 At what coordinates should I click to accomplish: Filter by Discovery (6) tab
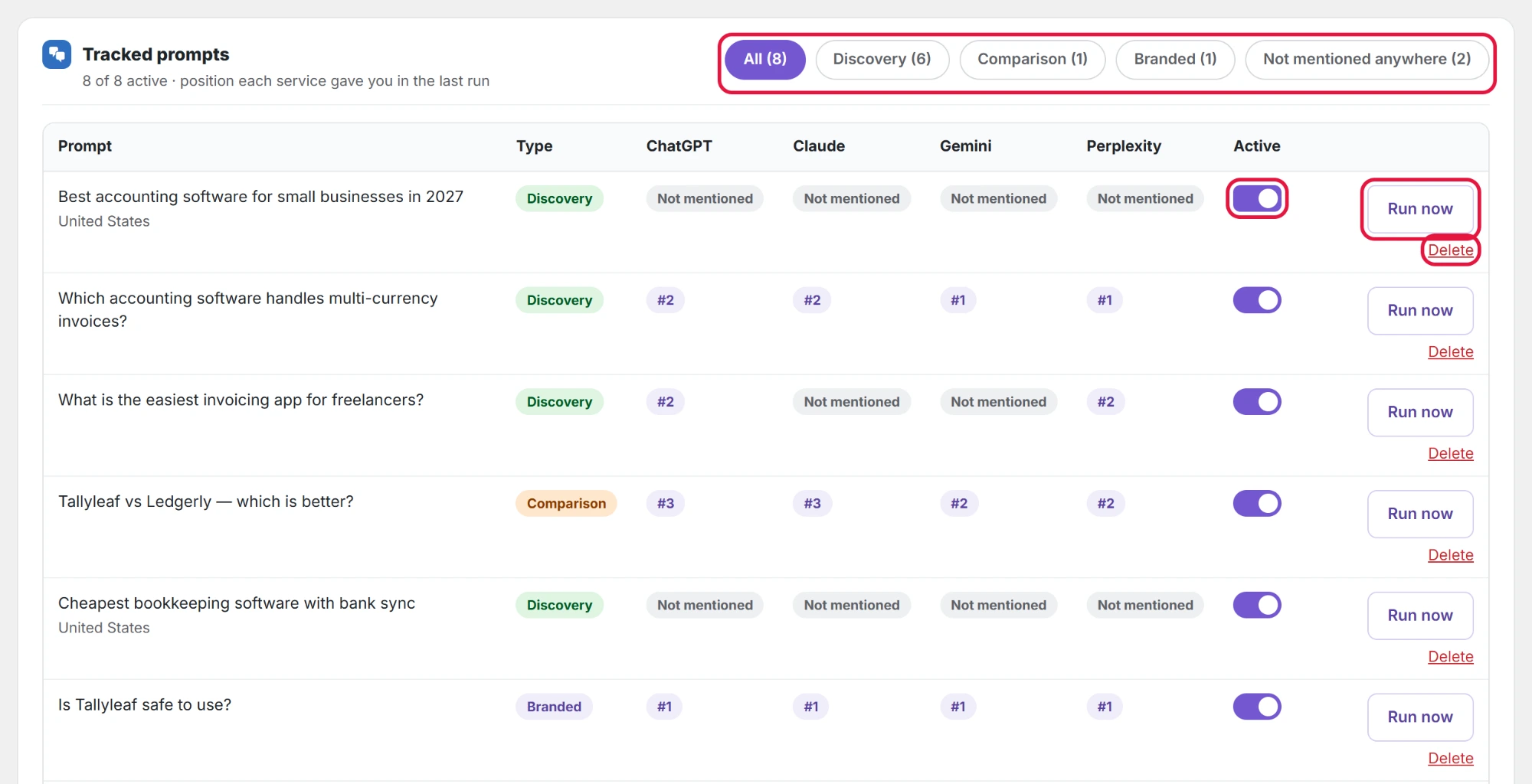pos(882,59)
